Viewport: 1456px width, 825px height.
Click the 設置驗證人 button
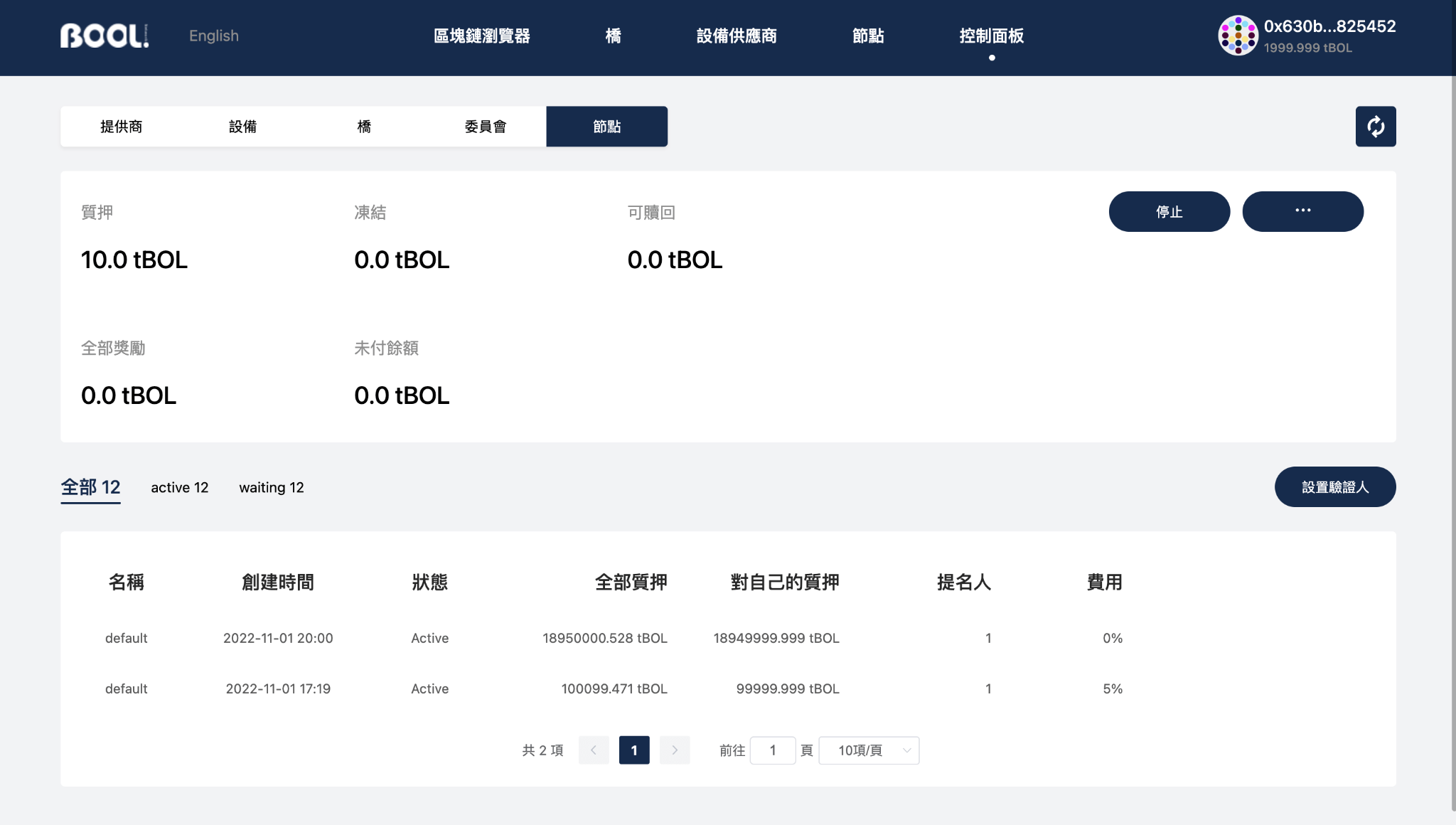coord(1334,487)
